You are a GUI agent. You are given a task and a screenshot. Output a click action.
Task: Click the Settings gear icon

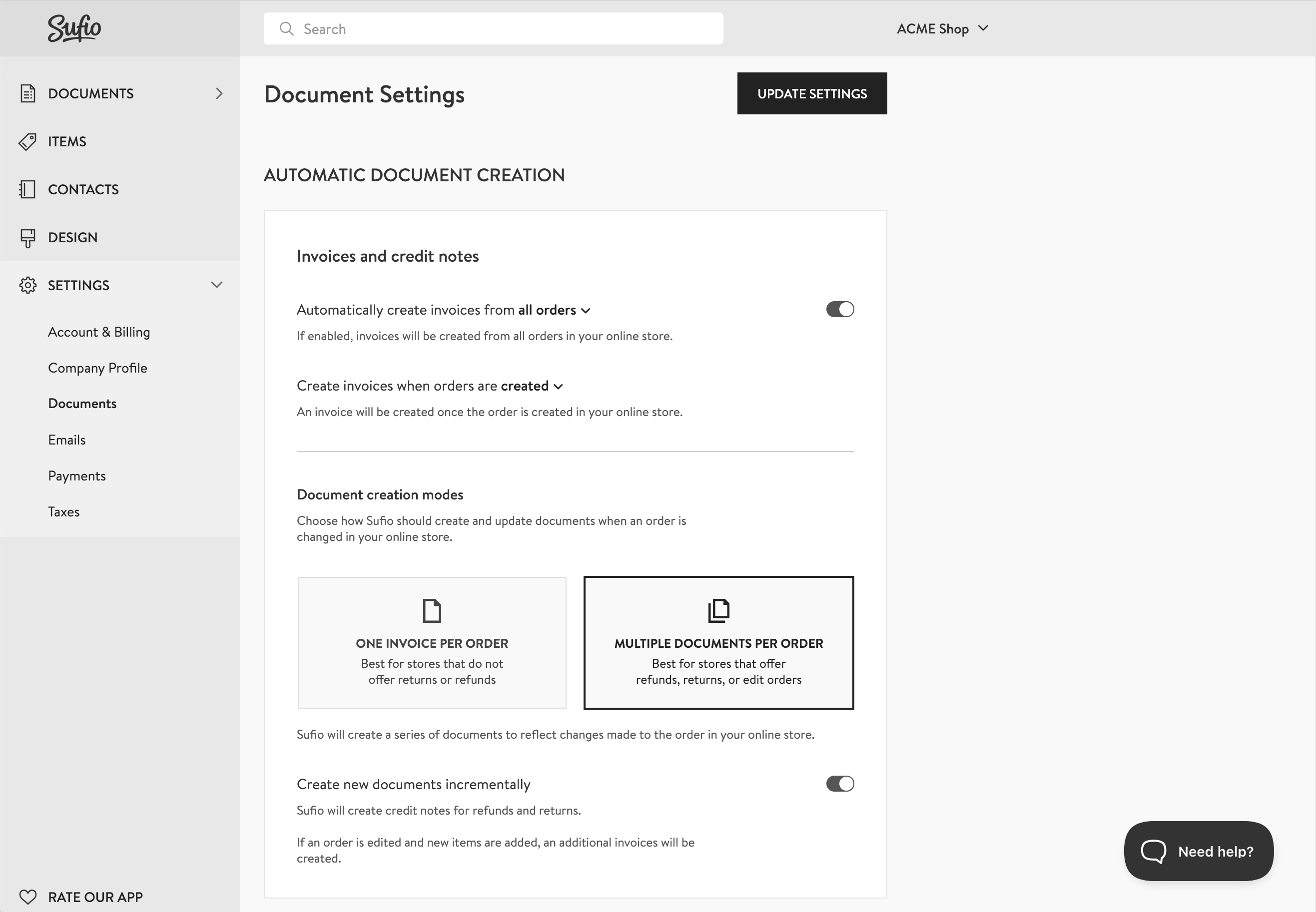click(x=28, y=285)
